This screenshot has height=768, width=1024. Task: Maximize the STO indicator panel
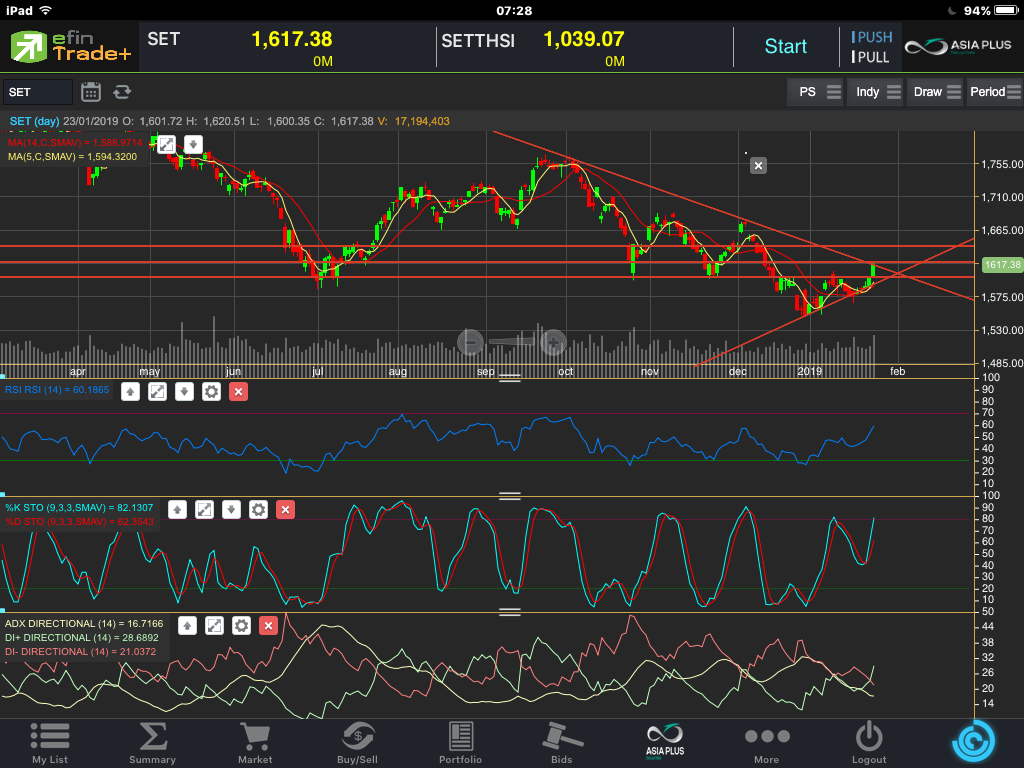coord(204,510)
